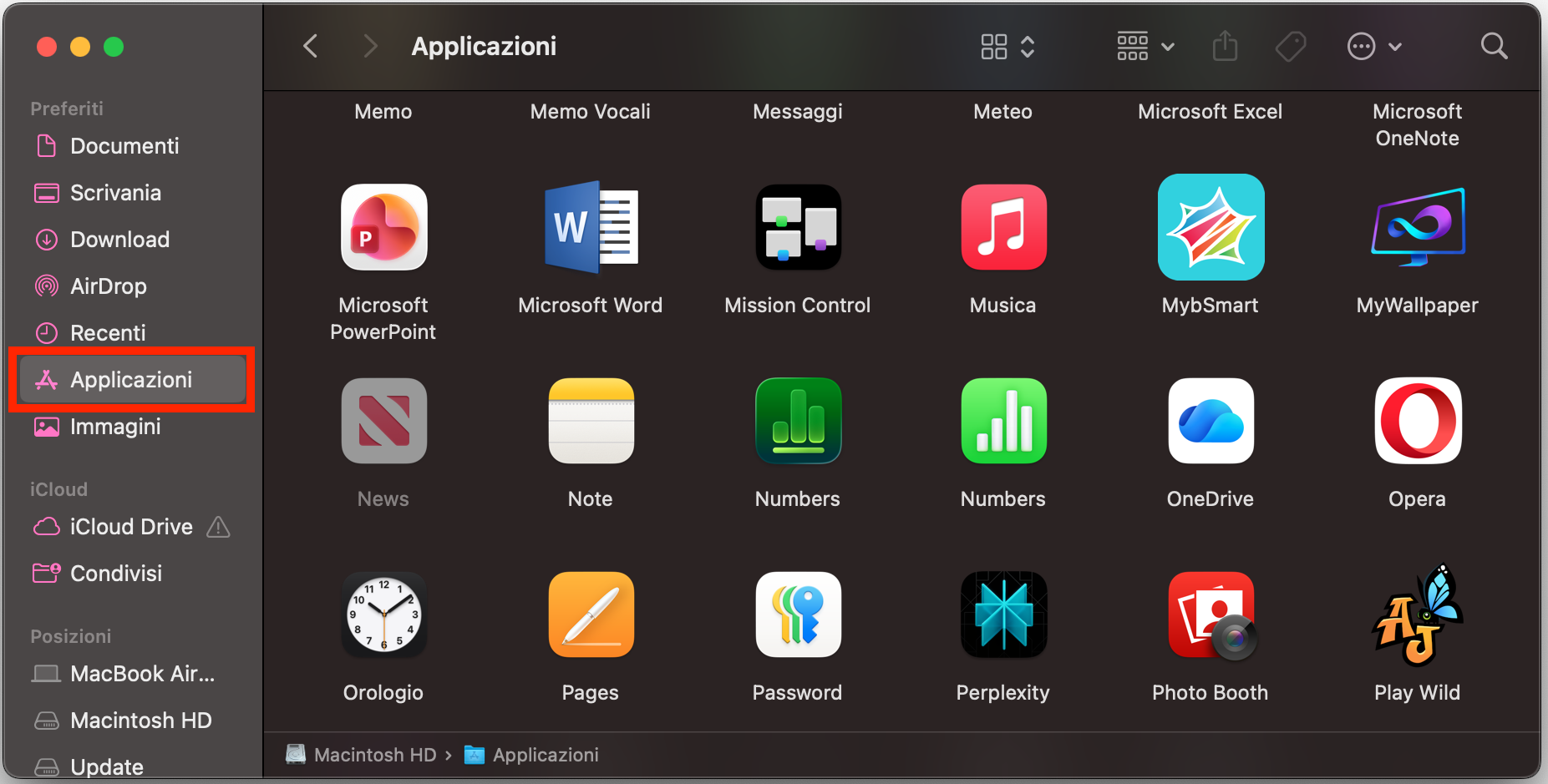Screen dimensions: 1548x784
Task: Open iCloud Drive in the sidebar
Action: coord(134,527)
